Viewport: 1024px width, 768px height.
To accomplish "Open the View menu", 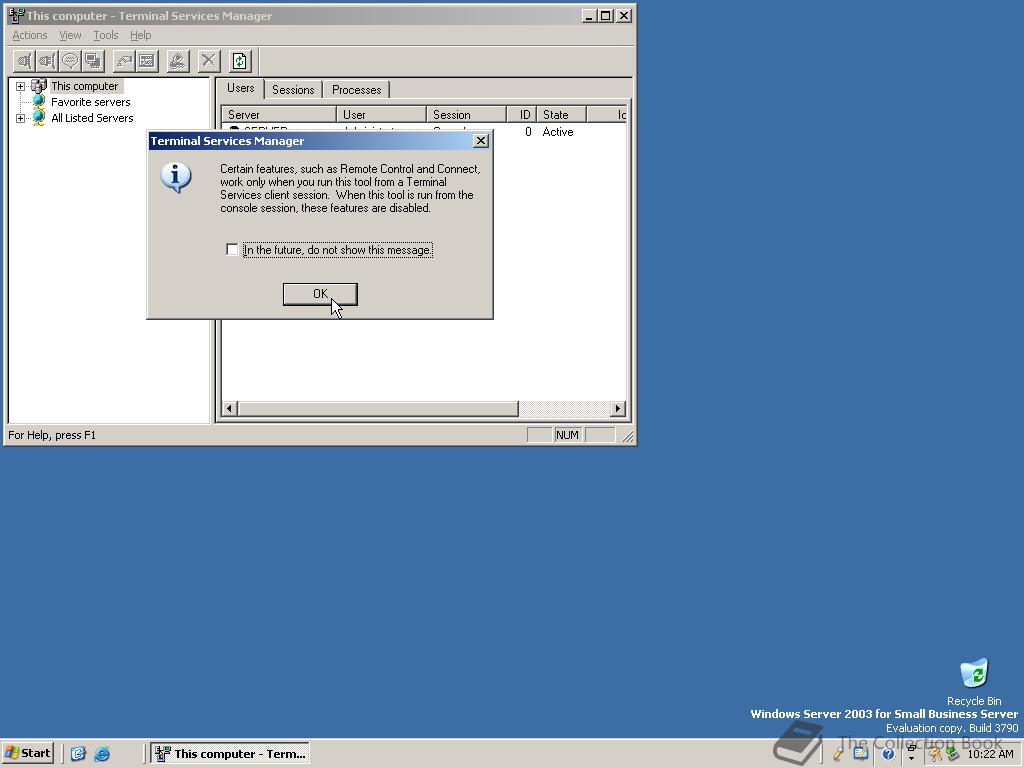I will 71,35.
